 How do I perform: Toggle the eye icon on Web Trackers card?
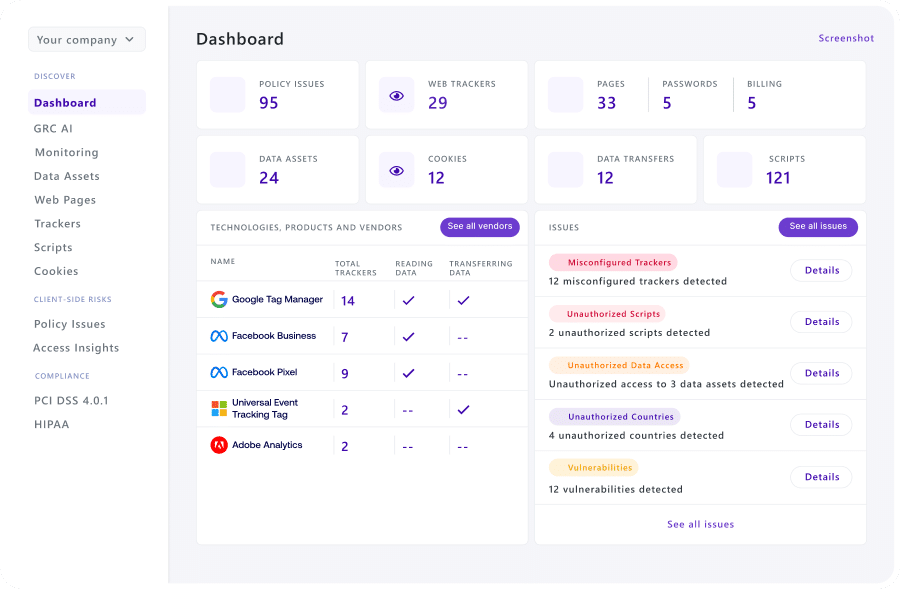tap(395, 95)
